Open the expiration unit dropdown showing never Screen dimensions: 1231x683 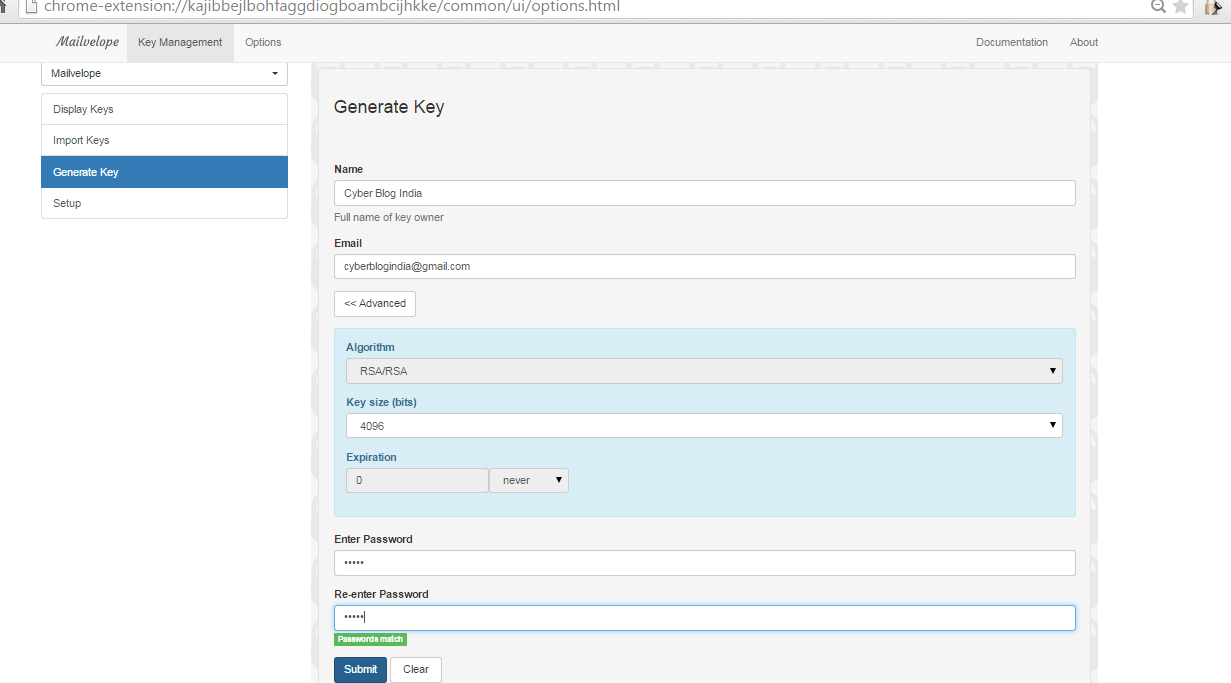(x=529, y=481)
